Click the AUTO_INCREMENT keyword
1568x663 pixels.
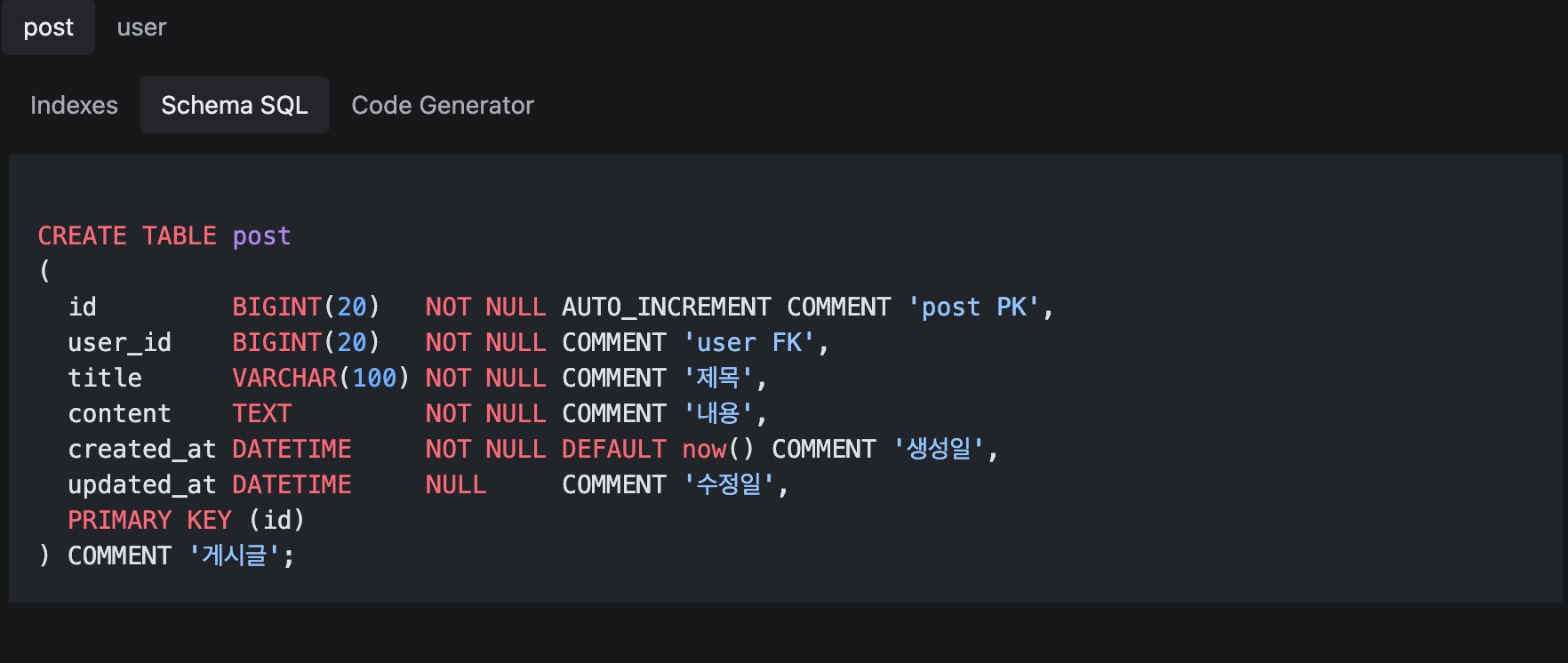pos(666,307)
